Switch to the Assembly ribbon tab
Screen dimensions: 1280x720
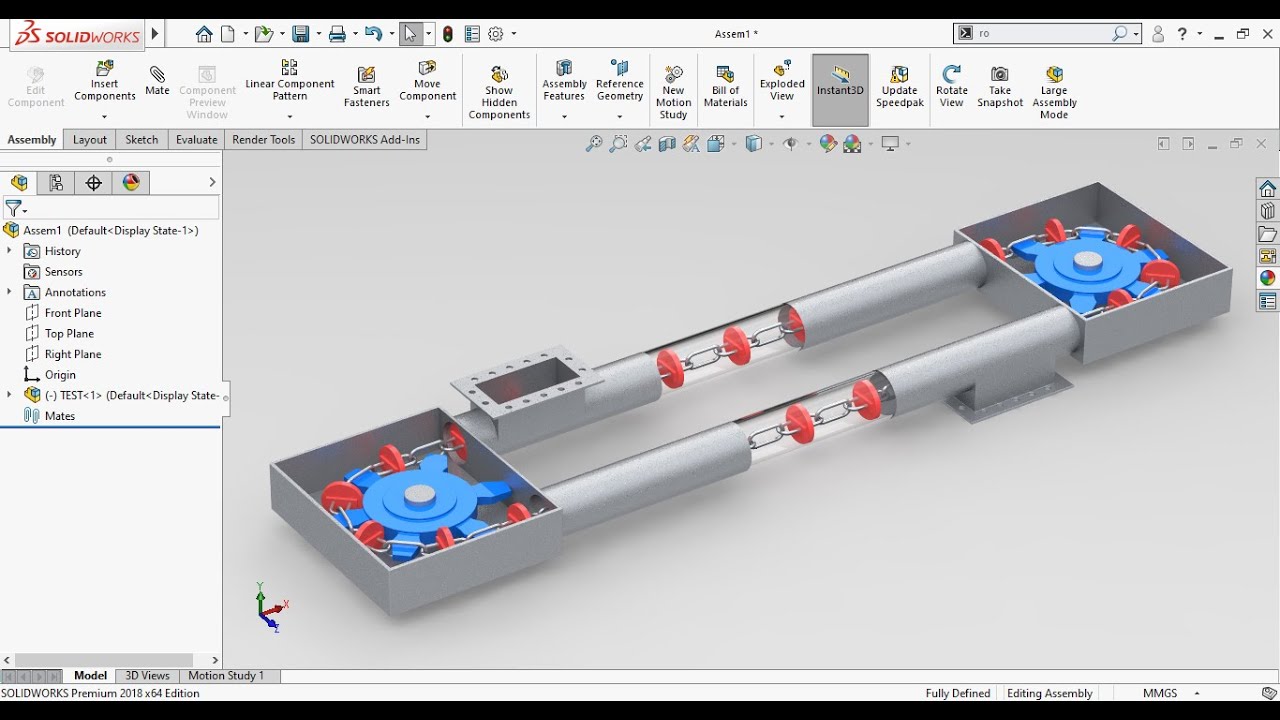click(32, 140)
